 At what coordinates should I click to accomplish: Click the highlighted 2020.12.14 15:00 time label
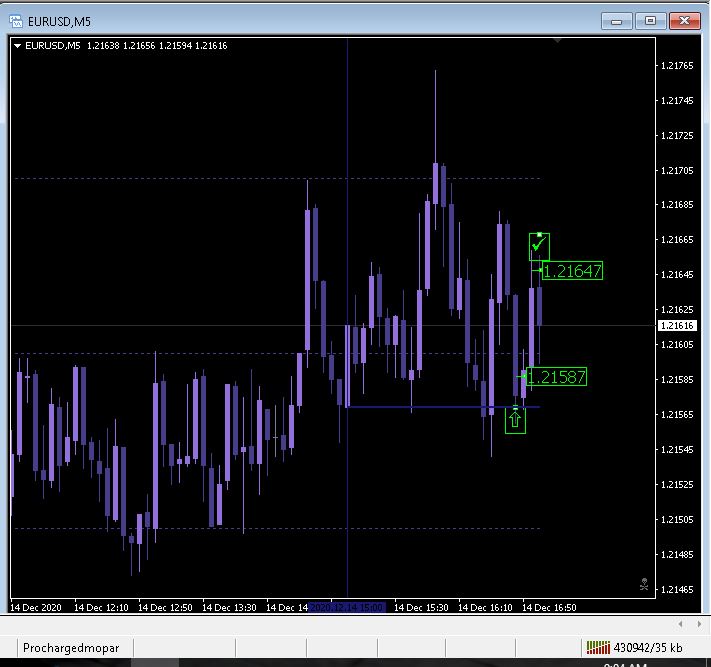[347, 607]
